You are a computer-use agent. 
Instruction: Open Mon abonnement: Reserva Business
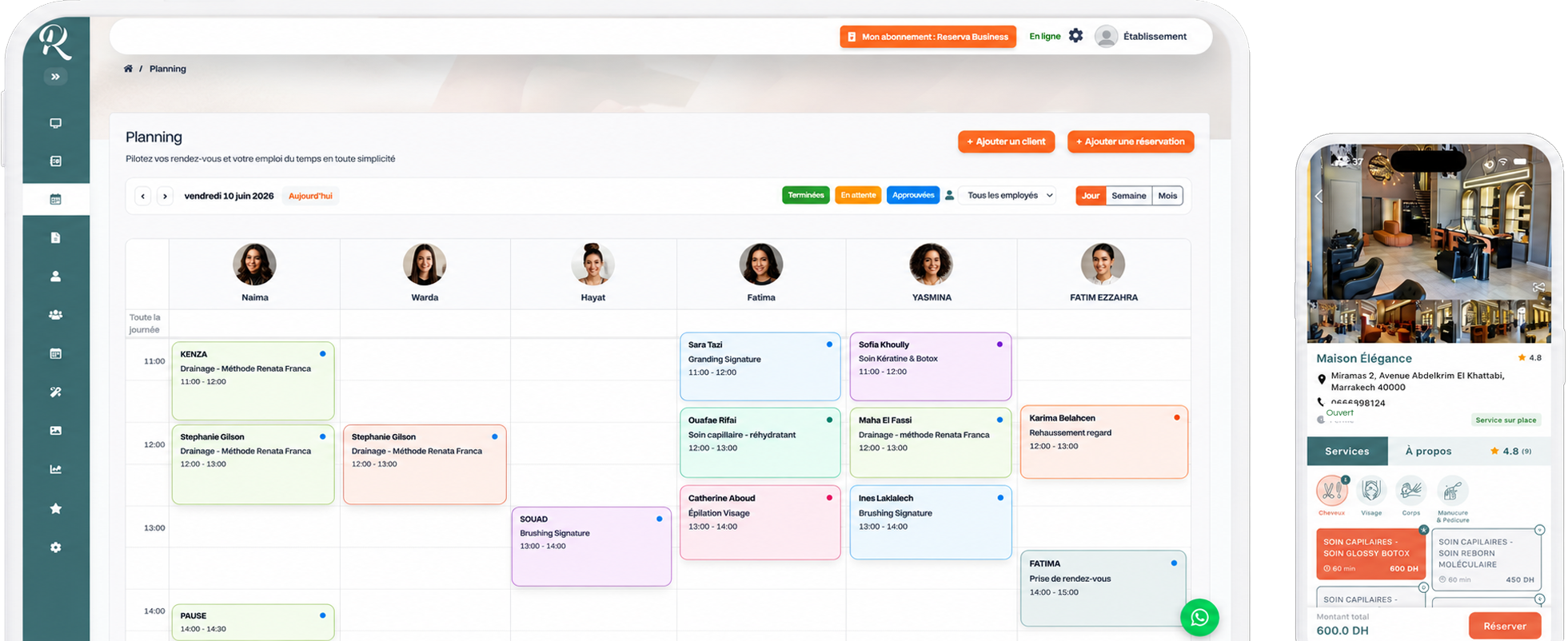coord(928,37)
